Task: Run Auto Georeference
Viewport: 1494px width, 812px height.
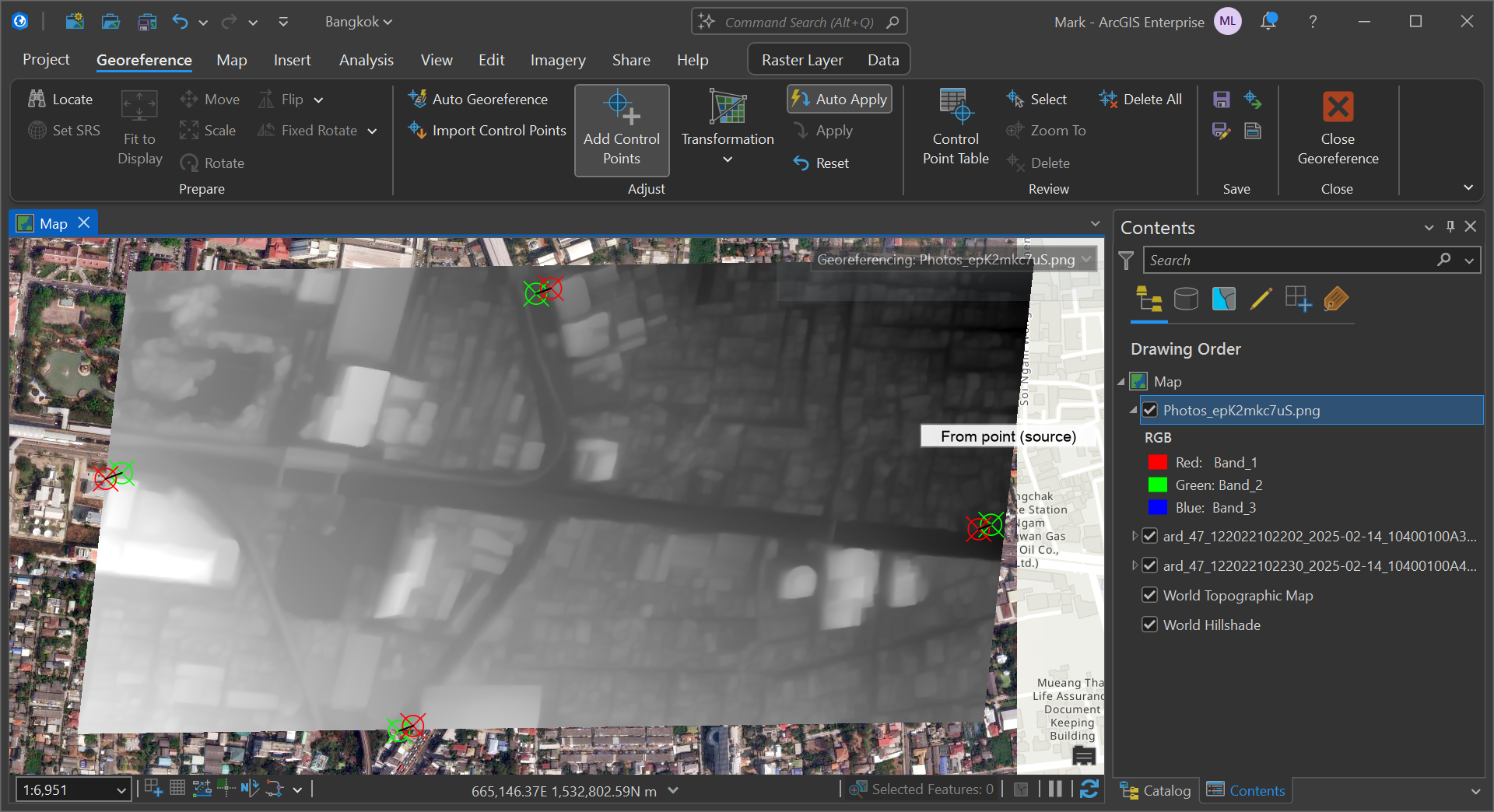Action: pos(478,99)
